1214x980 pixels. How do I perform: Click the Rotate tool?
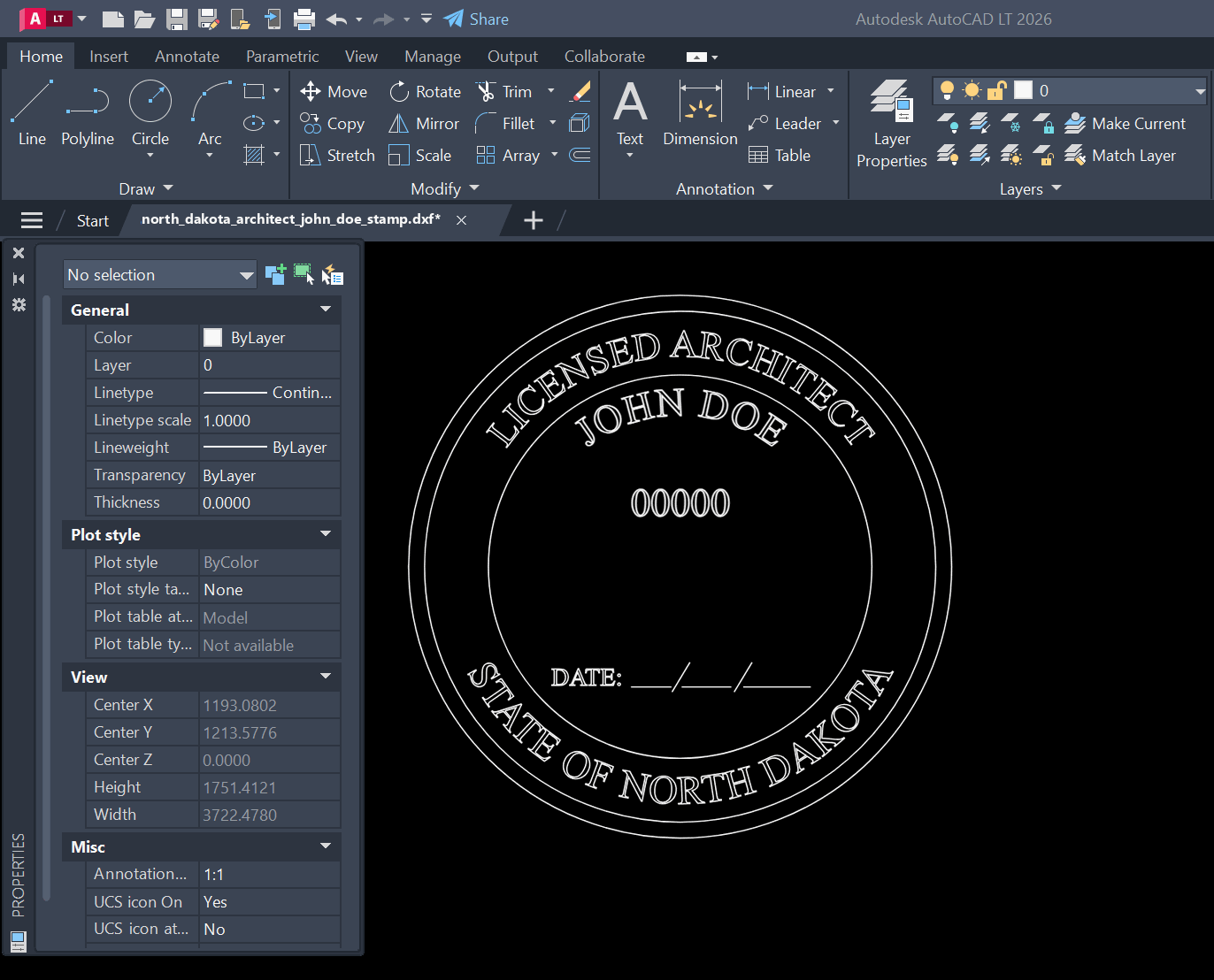click(425, 92)
